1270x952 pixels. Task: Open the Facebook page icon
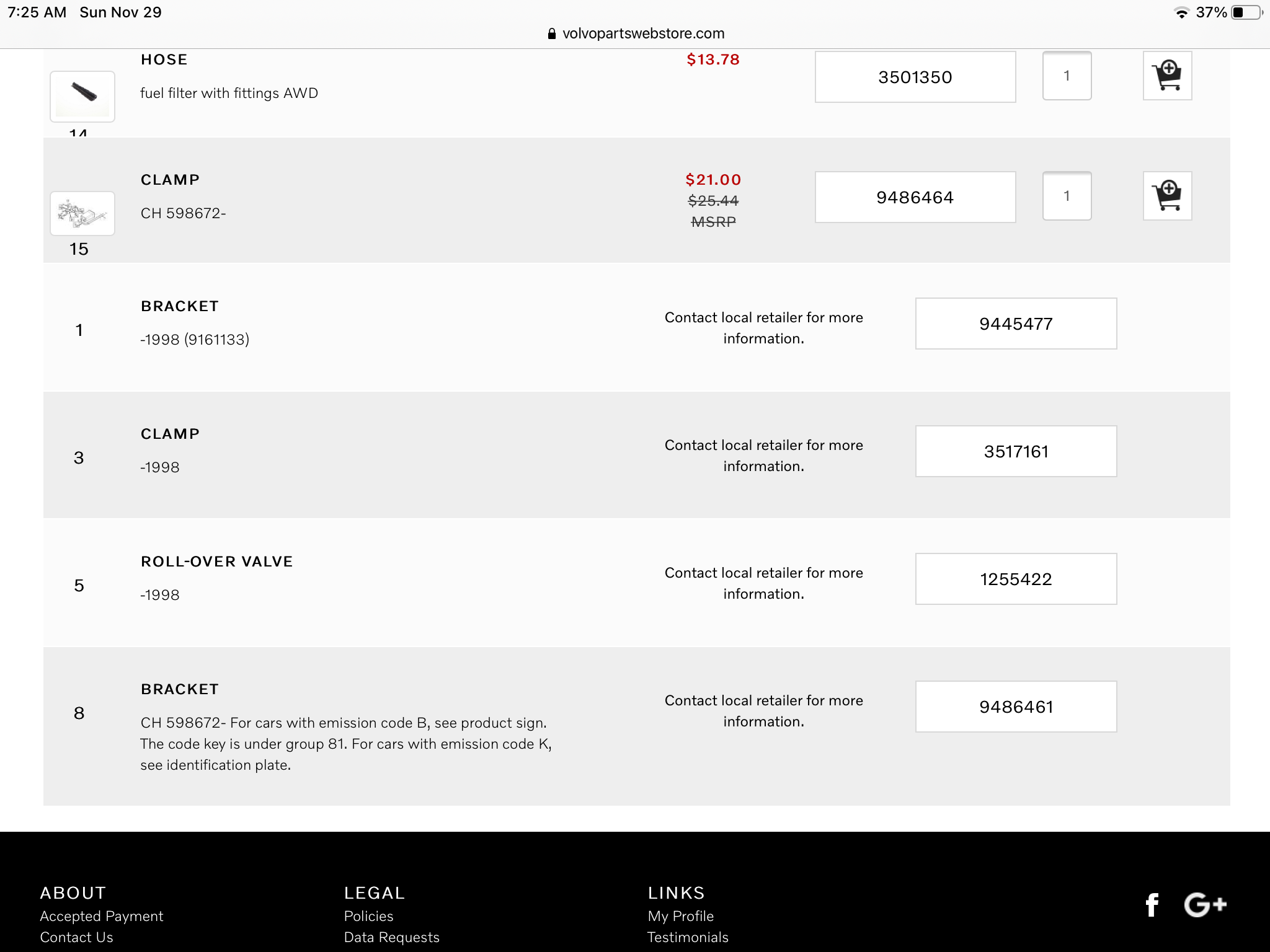point(1152,905)
